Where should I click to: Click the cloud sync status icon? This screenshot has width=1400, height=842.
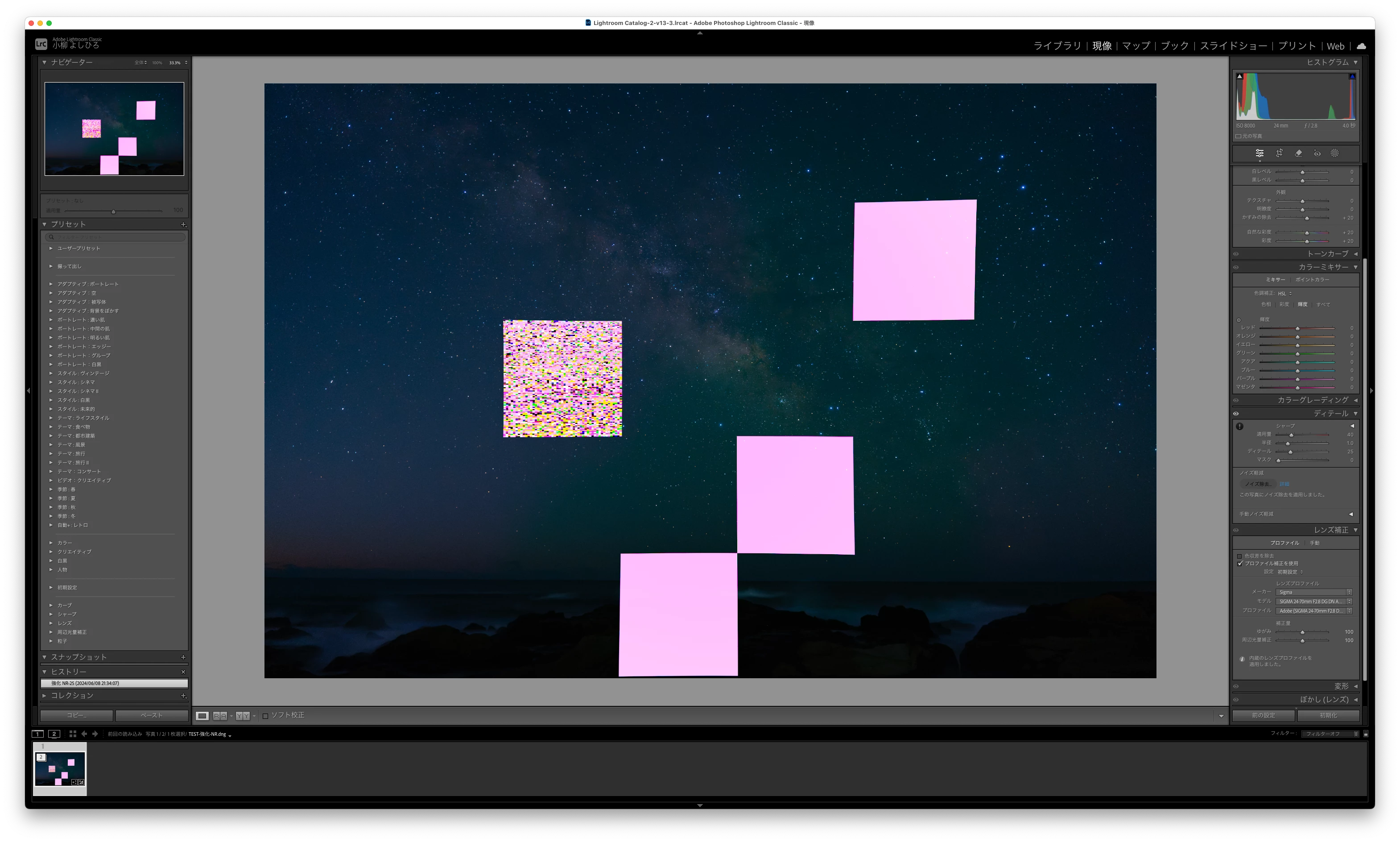pyautogui.click(x=1362, y=46)
